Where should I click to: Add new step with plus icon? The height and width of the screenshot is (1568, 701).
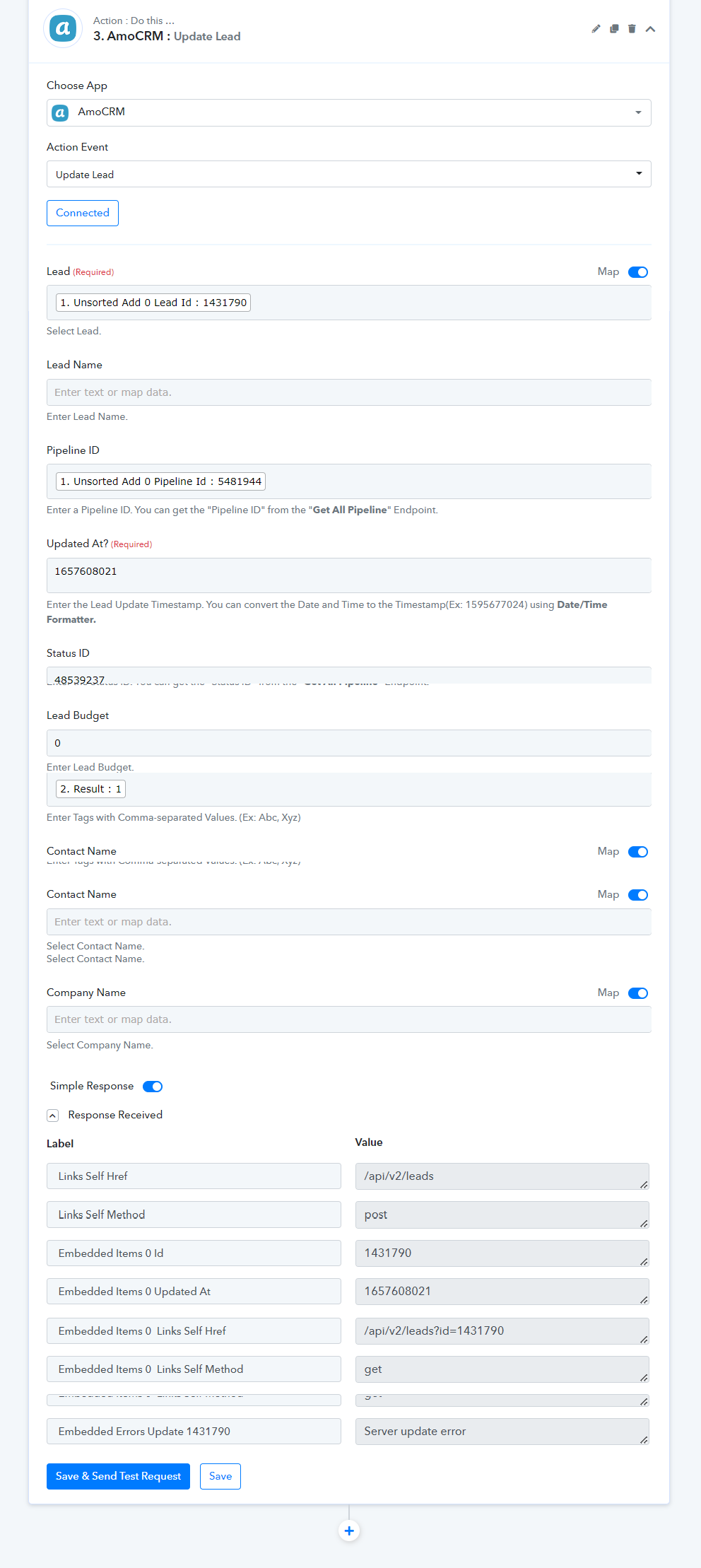tap(349, 1531)
